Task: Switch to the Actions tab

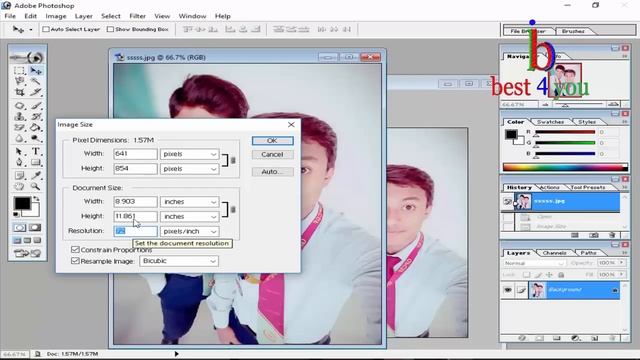Action: [549, 187]
